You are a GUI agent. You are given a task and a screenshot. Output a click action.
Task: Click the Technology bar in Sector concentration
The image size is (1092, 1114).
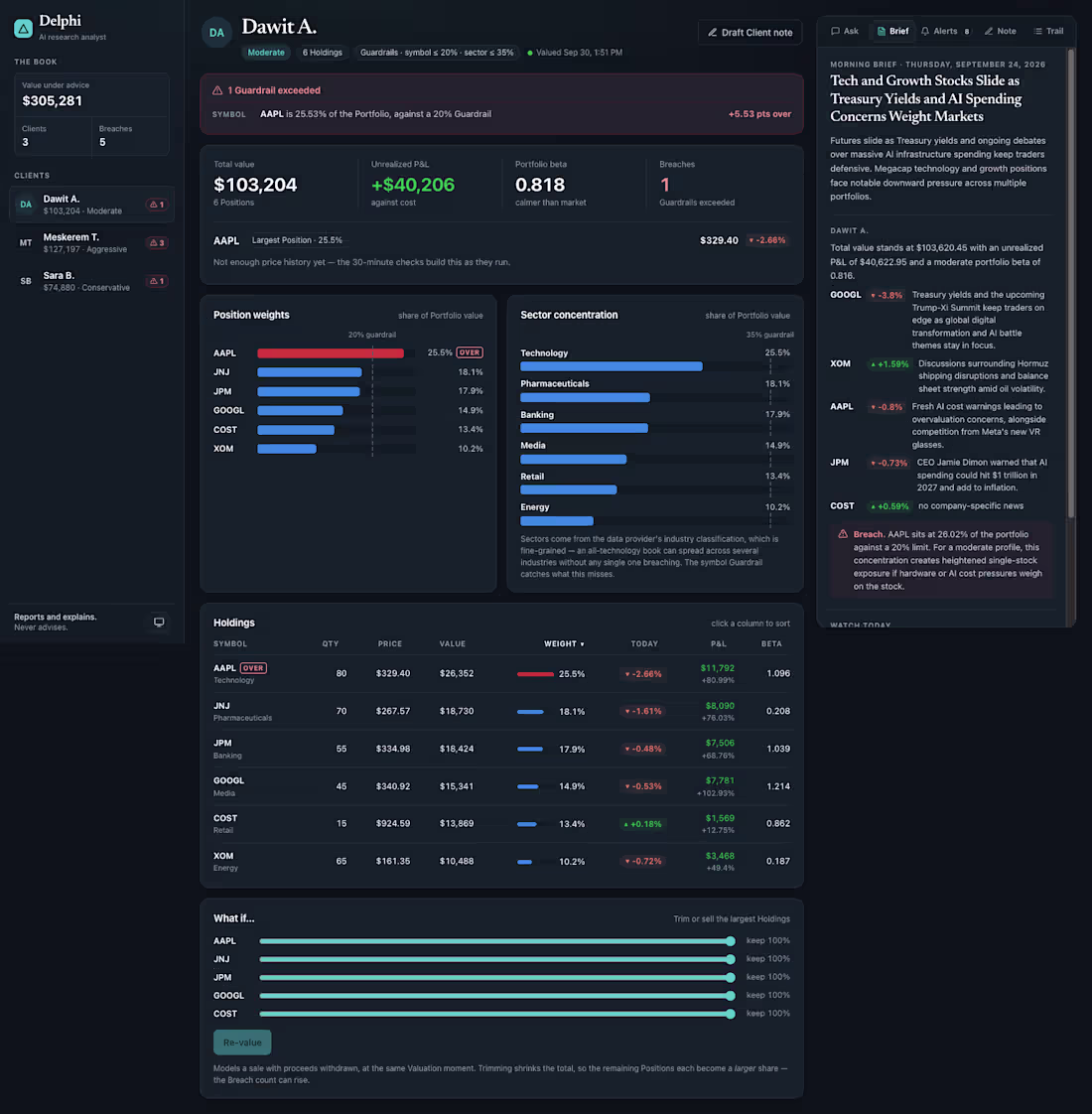[611, 366]
